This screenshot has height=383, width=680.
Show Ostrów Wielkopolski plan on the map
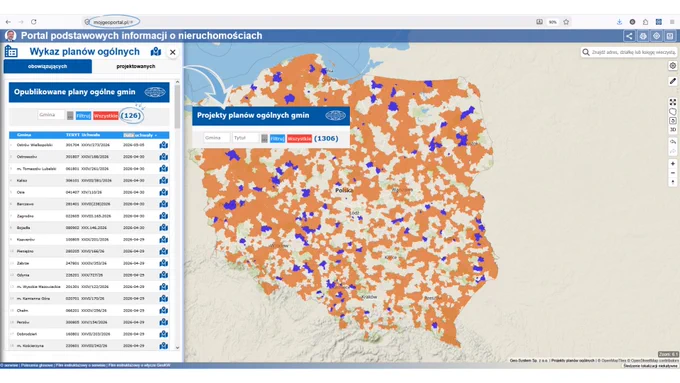point(163,145)
